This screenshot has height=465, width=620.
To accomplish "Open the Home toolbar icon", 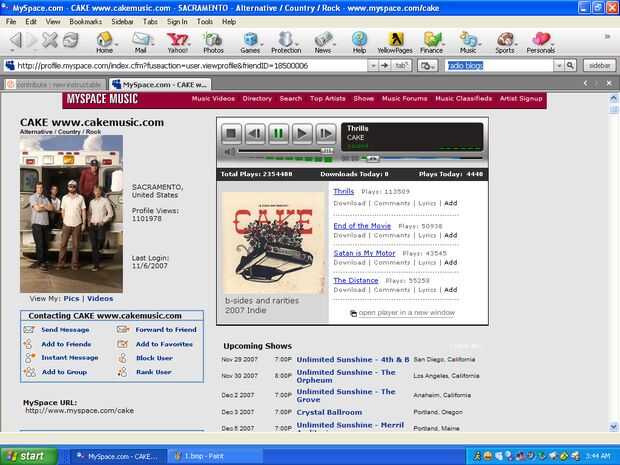I will [x=104, y=43].
